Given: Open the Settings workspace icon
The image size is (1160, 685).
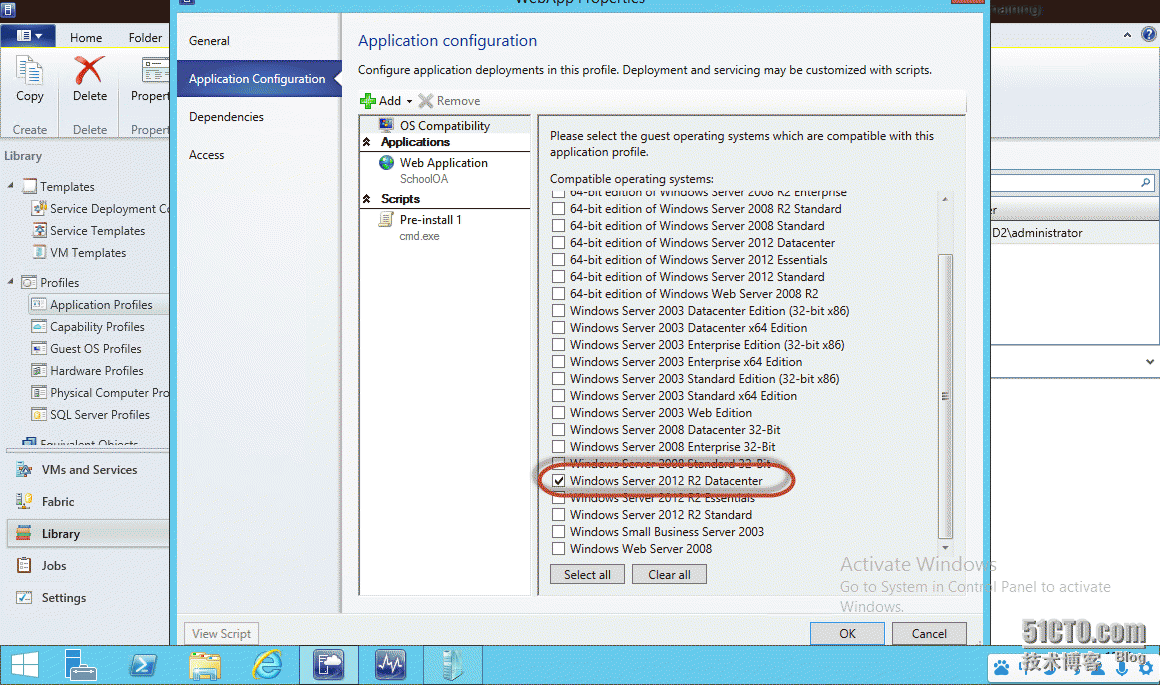Looking at the screenshot, I should 24,598.
